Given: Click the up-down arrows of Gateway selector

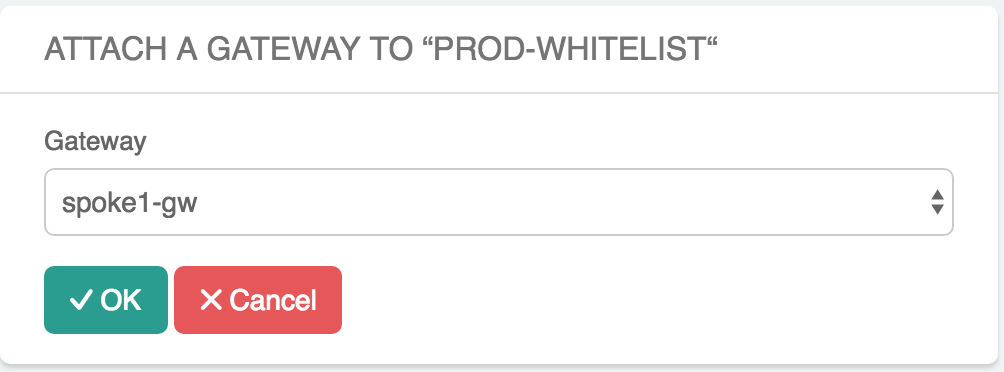Looking at the screenshot, I should [937, 202].
